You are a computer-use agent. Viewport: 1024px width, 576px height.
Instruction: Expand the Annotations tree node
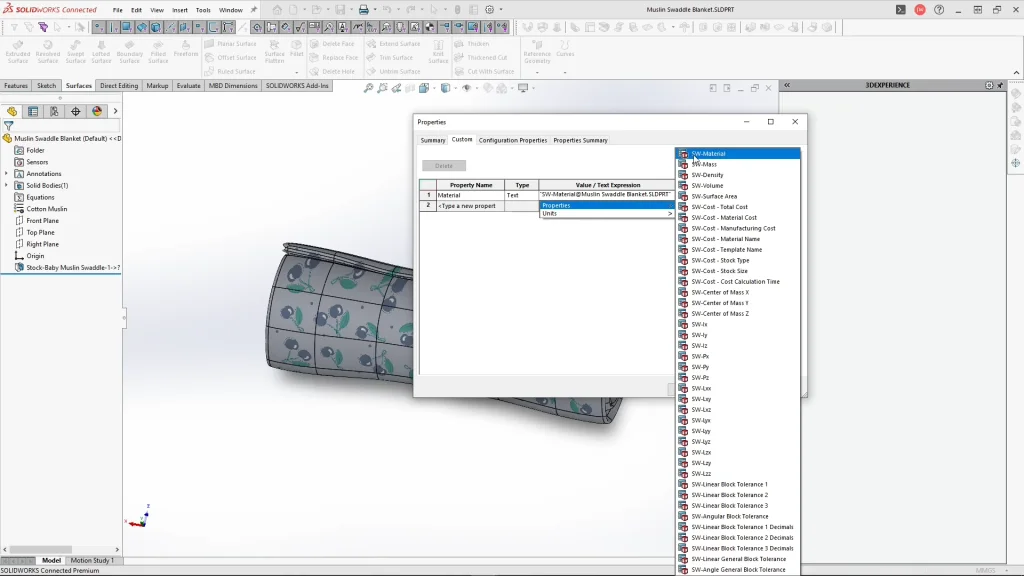(7, 174)
